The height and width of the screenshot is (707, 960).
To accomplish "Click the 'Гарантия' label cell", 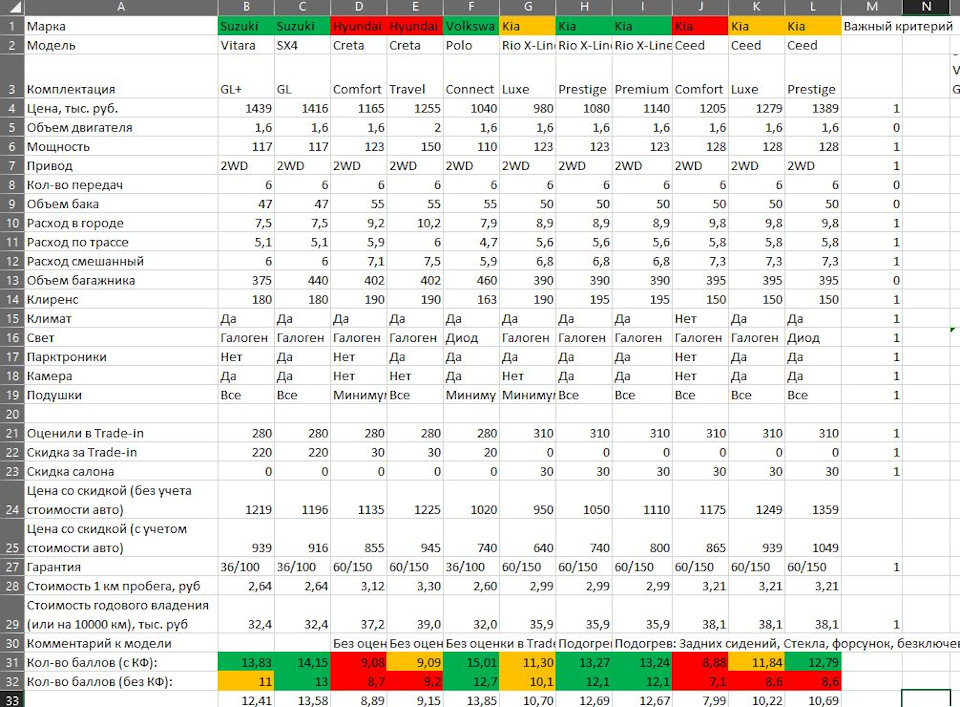I will click(121, 567).
